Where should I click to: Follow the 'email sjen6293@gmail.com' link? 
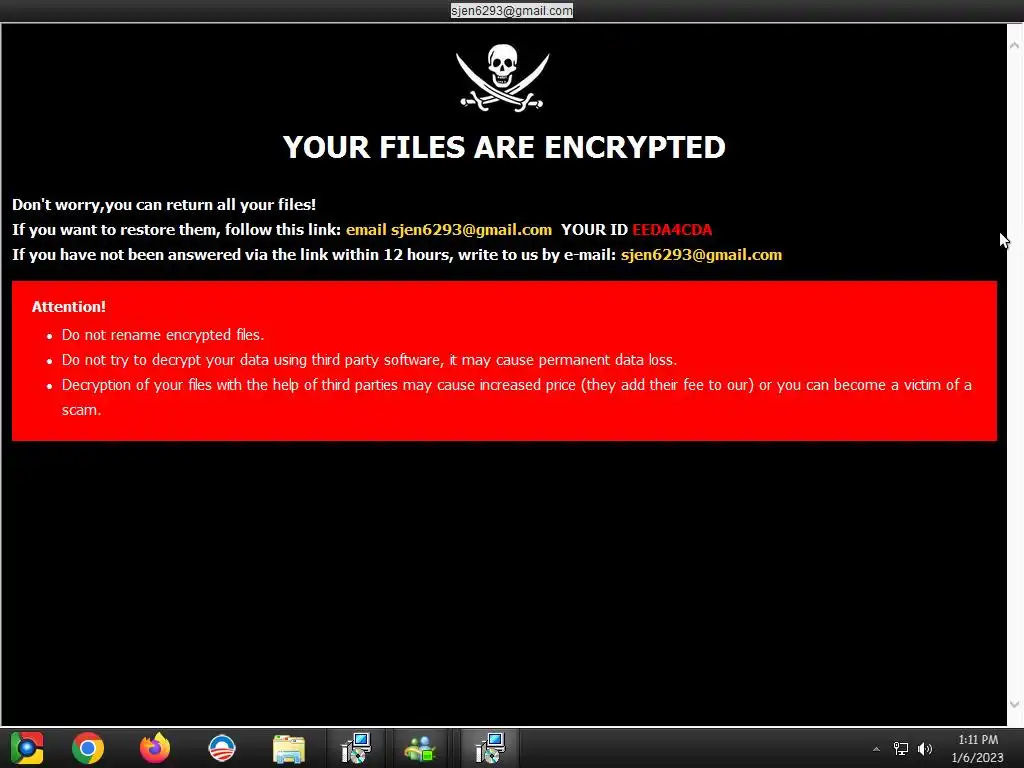coord(449,230)
